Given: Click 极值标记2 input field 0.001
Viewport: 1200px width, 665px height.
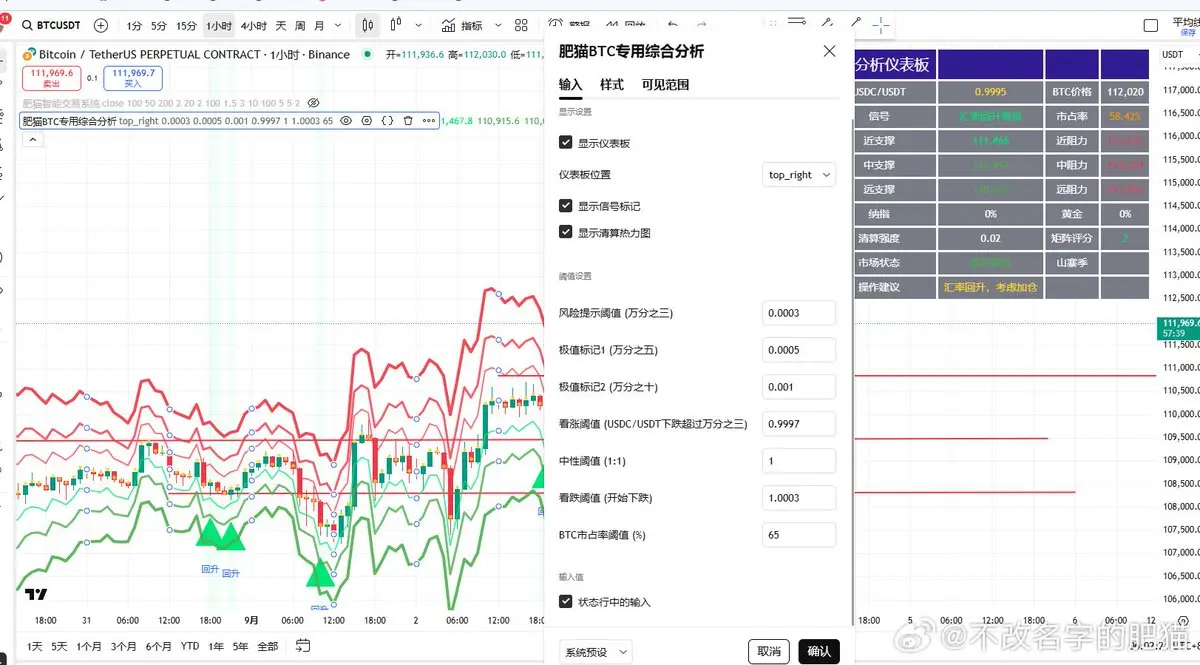Looking at the screenshot, I should point(798,387).
